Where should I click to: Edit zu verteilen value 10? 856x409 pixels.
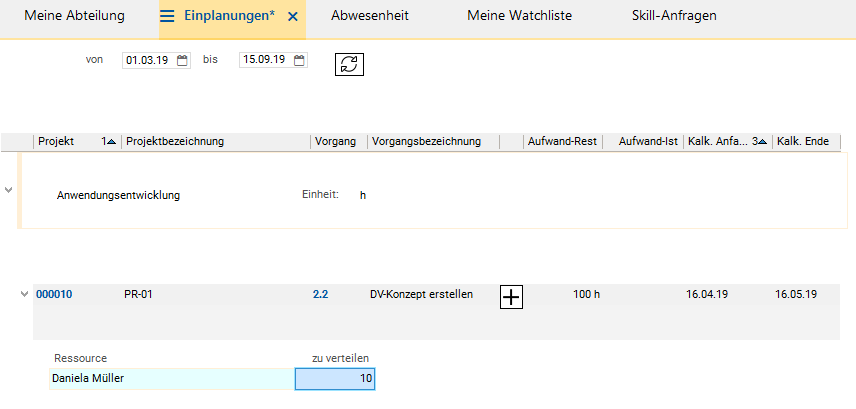click(335, 379)
